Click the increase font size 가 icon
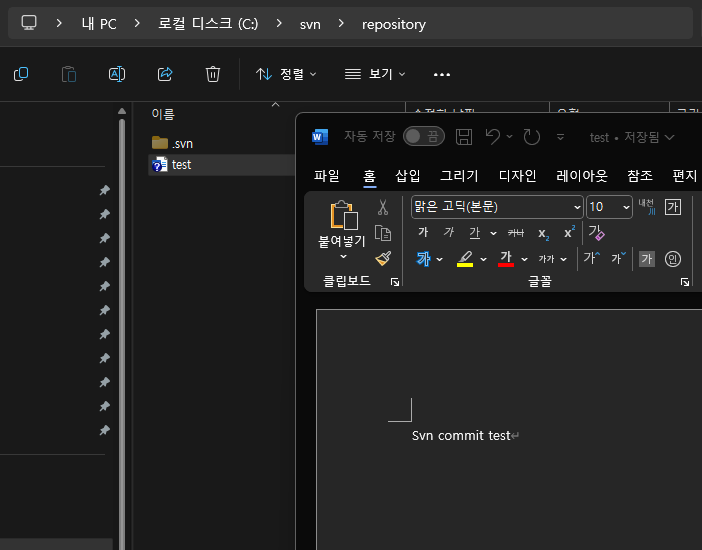The width and height of the screenshot is (702, 550). tap(591, 258)
